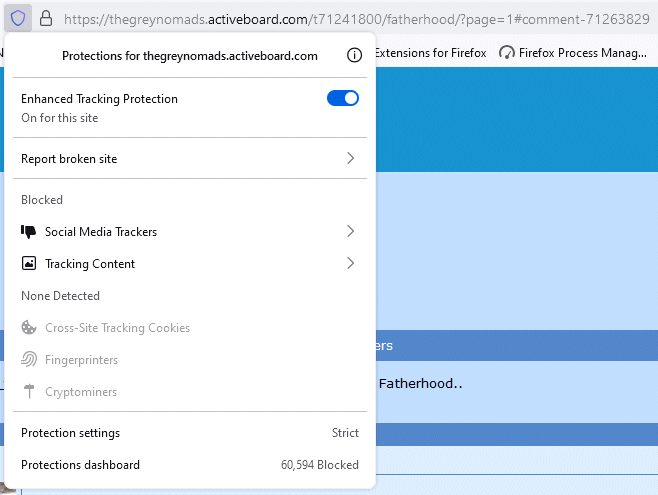The image size is (658, 495).
Task: Click the Firefox Process Manager gauge icon
Action: [x=506, y=52]
